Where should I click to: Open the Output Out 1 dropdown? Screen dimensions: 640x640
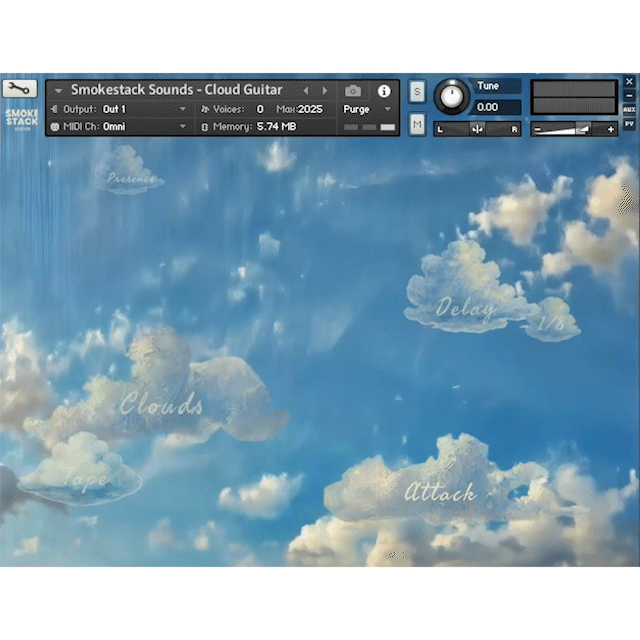pos(145,109)
